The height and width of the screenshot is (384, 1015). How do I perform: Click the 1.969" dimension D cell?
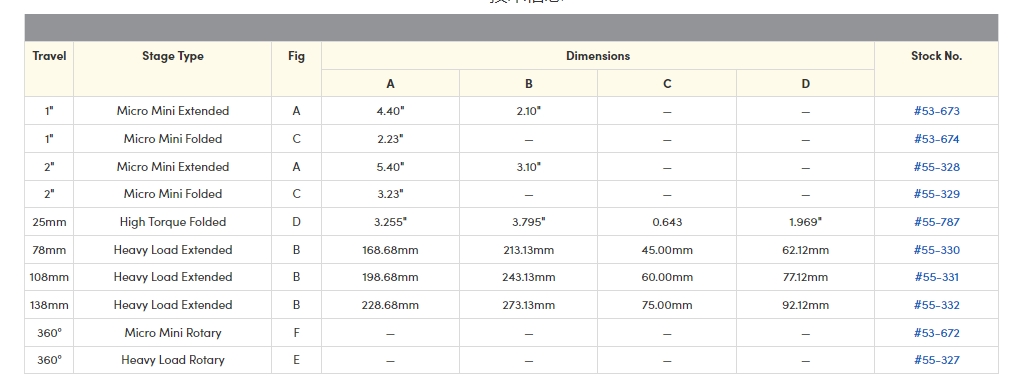(805, 222)
